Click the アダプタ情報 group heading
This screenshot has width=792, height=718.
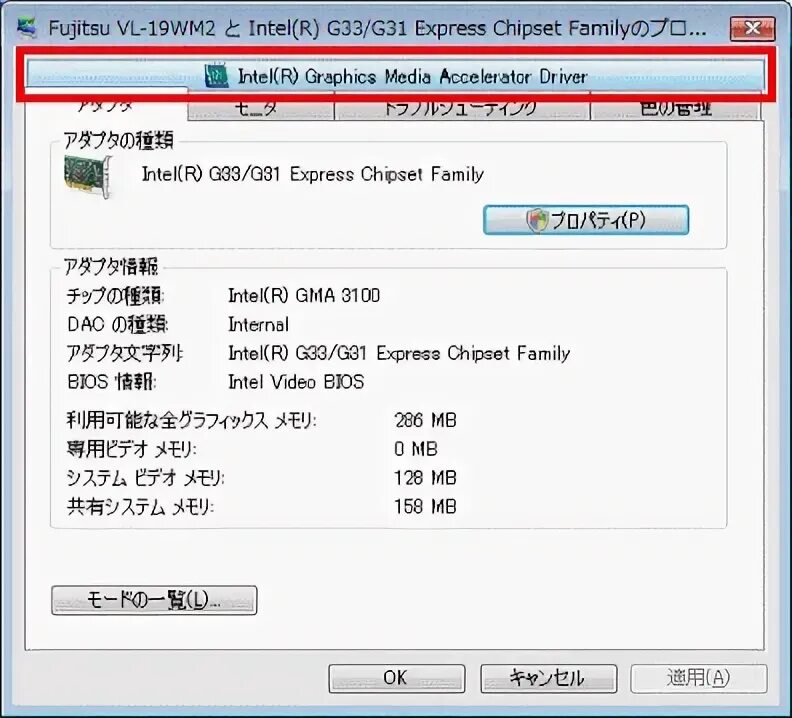(111, 266)
